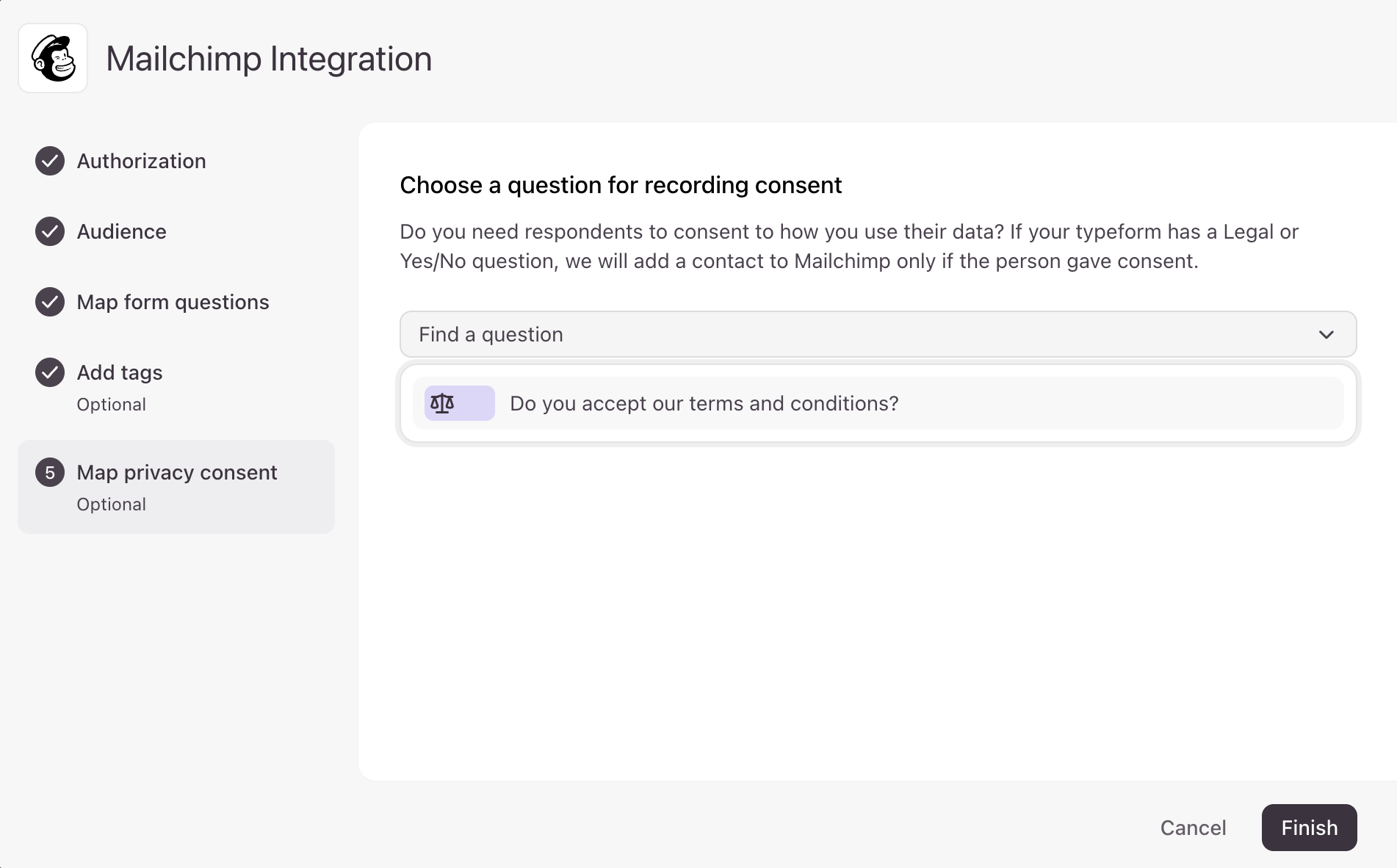This screenshot has height=868, width=1397.
Task: Select 'Do you accept our terms and conditions?' option
Action: [878, 403]
